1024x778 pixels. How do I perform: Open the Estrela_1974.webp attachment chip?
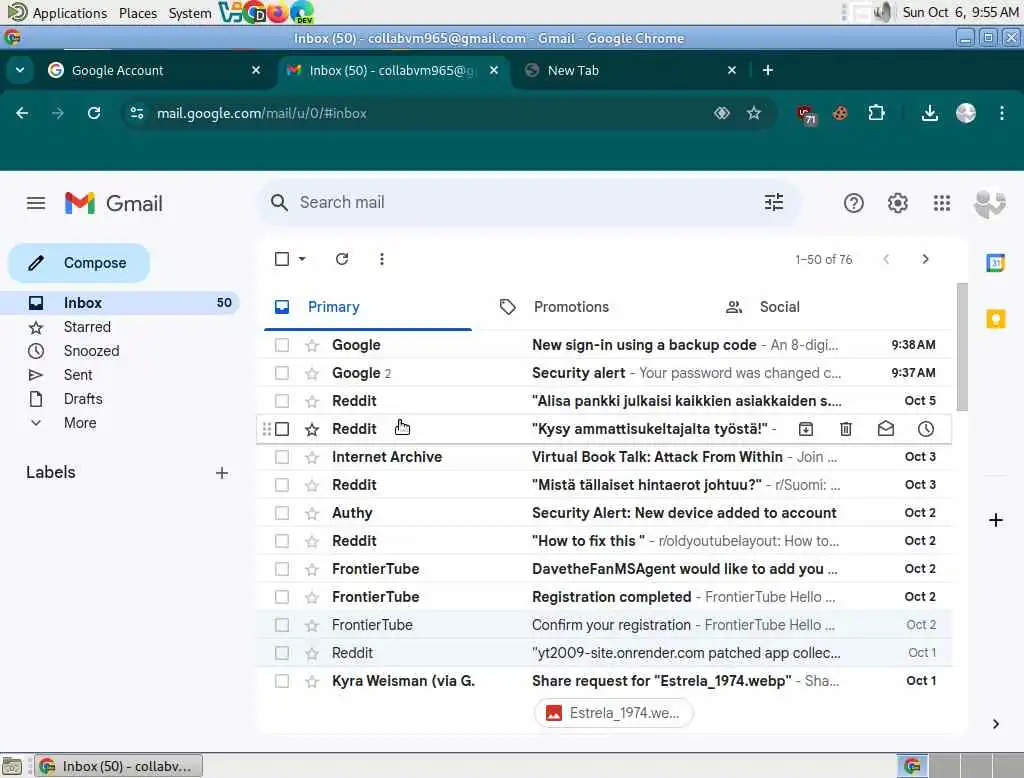click(x=613, y=713)
